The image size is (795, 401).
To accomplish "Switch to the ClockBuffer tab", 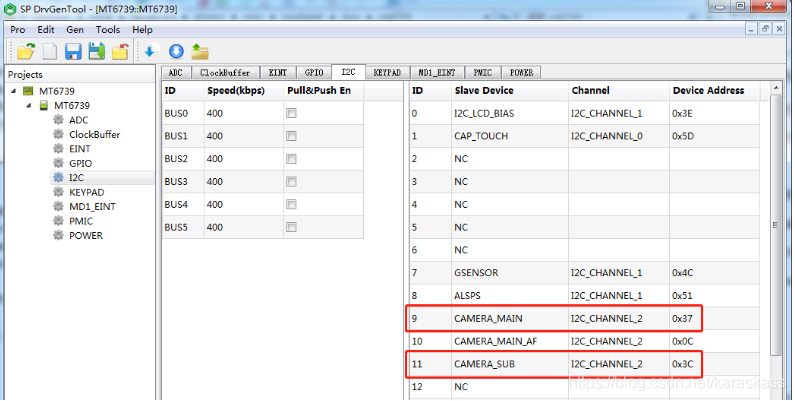I will [225, 72].
